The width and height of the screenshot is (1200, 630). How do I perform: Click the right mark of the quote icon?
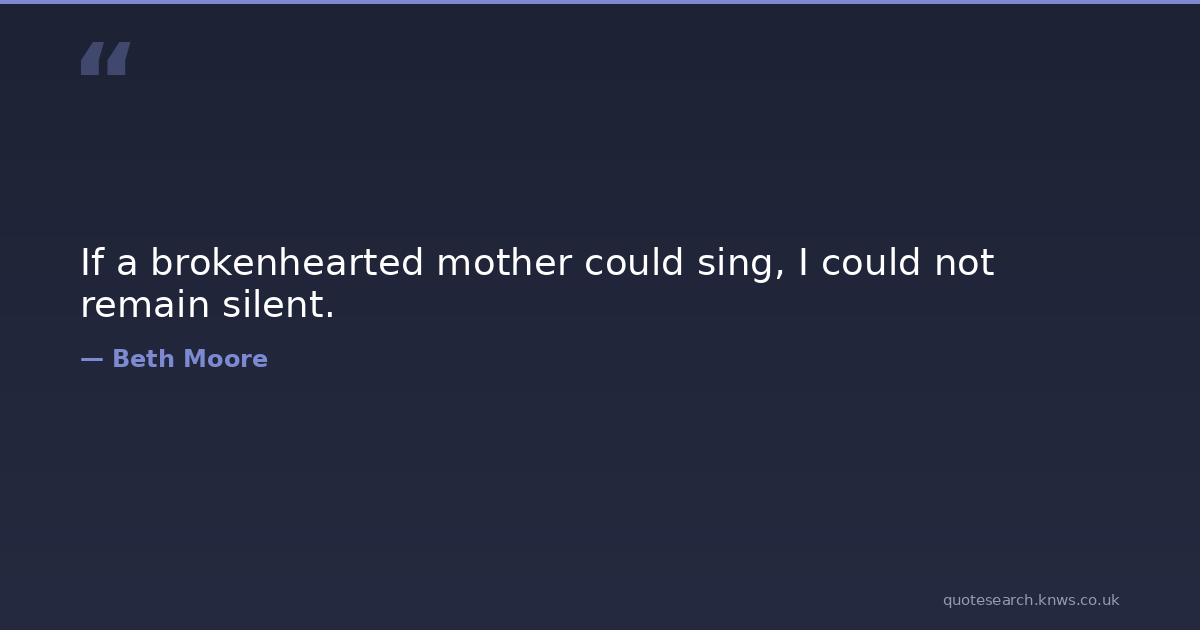118,58
